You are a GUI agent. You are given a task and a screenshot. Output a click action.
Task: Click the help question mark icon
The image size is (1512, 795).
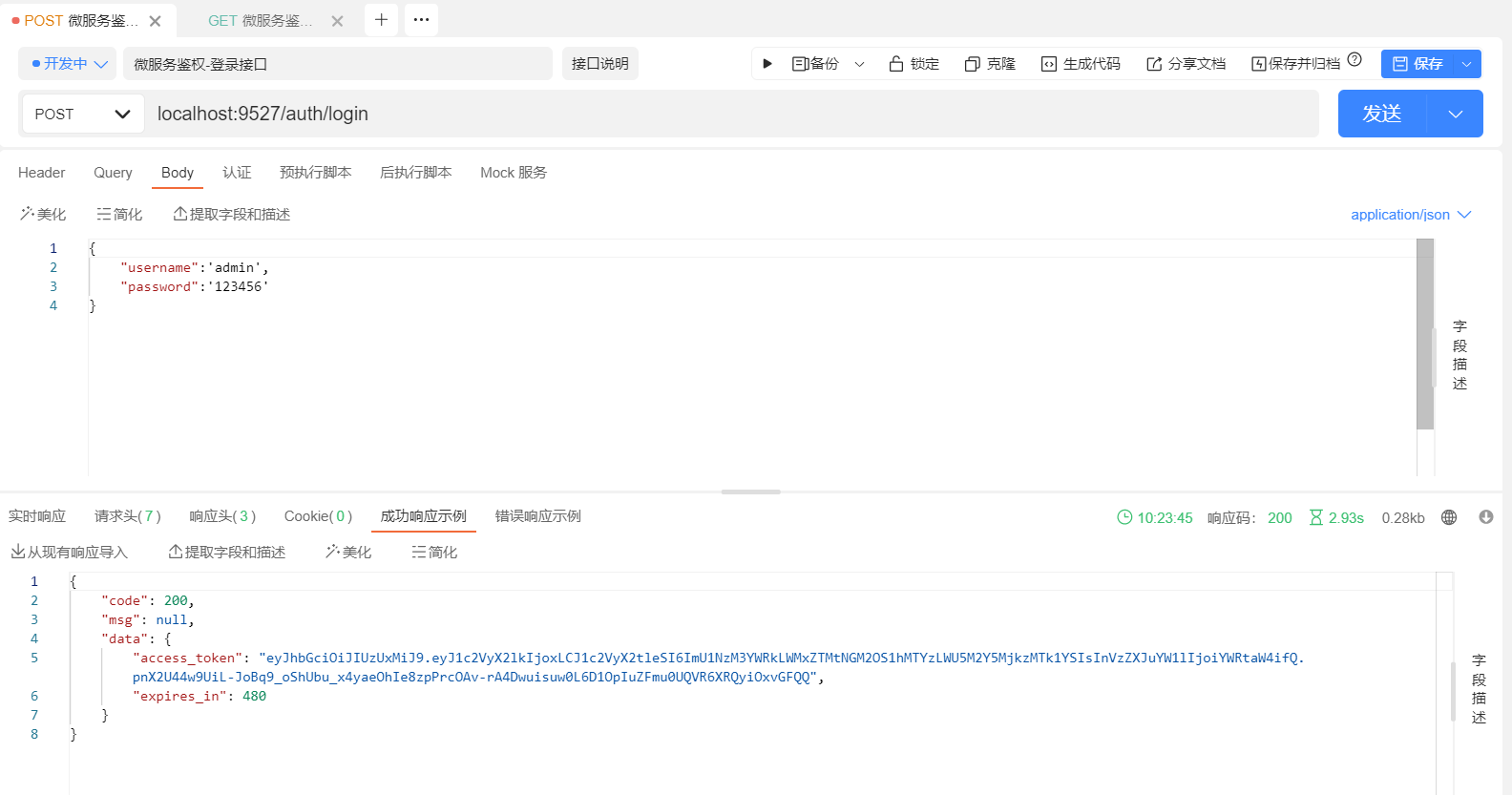click(x=1354, y=60)
